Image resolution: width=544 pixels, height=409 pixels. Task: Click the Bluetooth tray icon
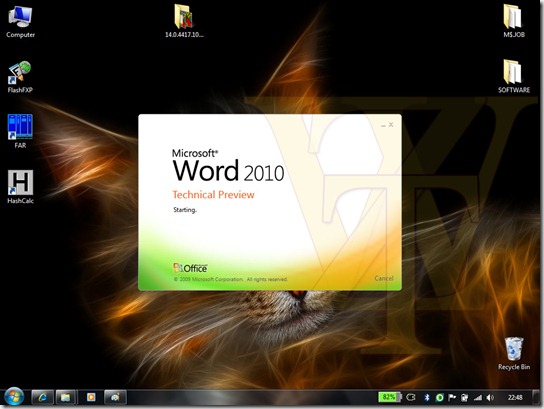click(427, 398)
